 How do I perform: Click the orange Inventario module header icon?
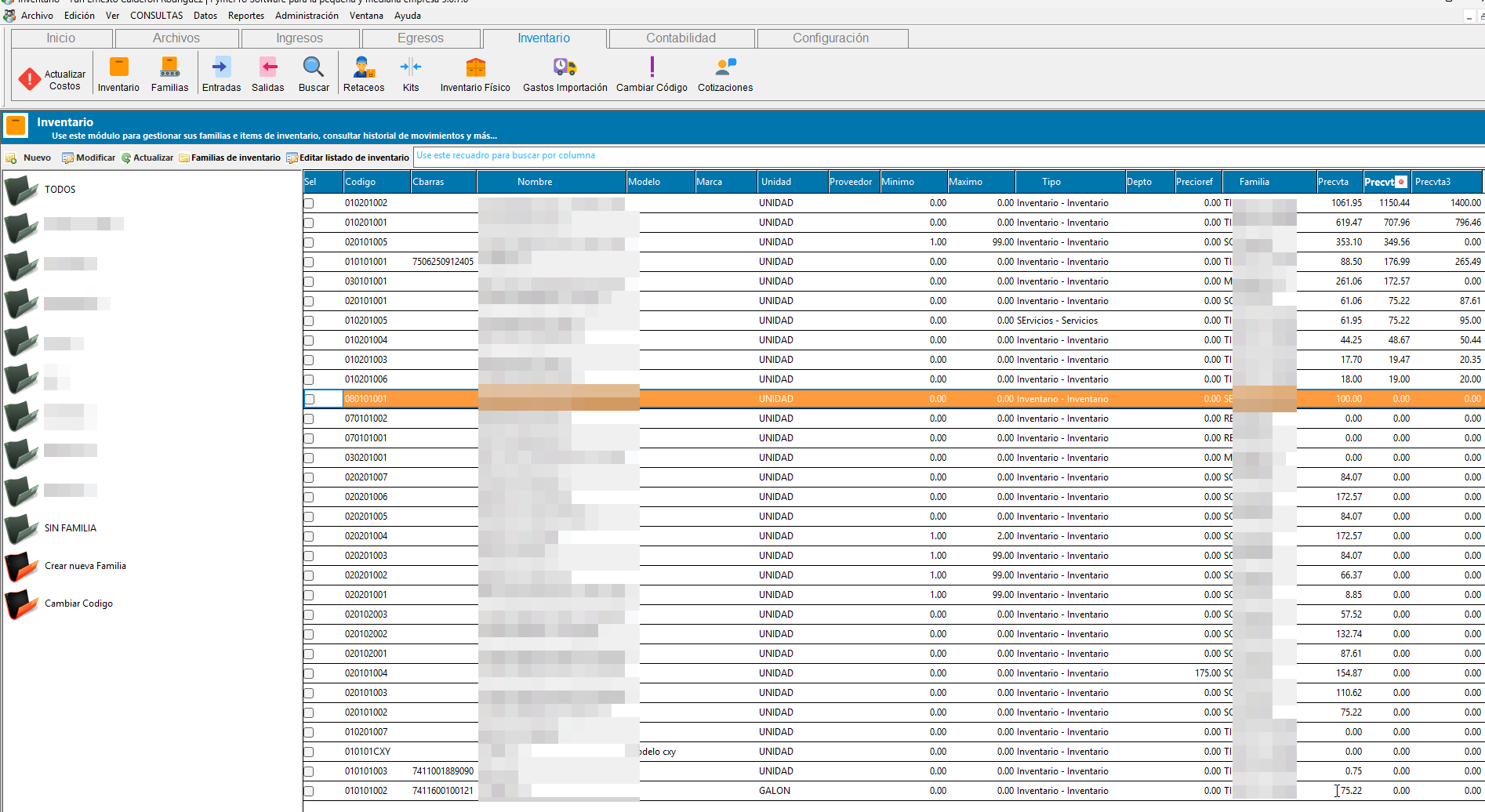click(16, 125)
